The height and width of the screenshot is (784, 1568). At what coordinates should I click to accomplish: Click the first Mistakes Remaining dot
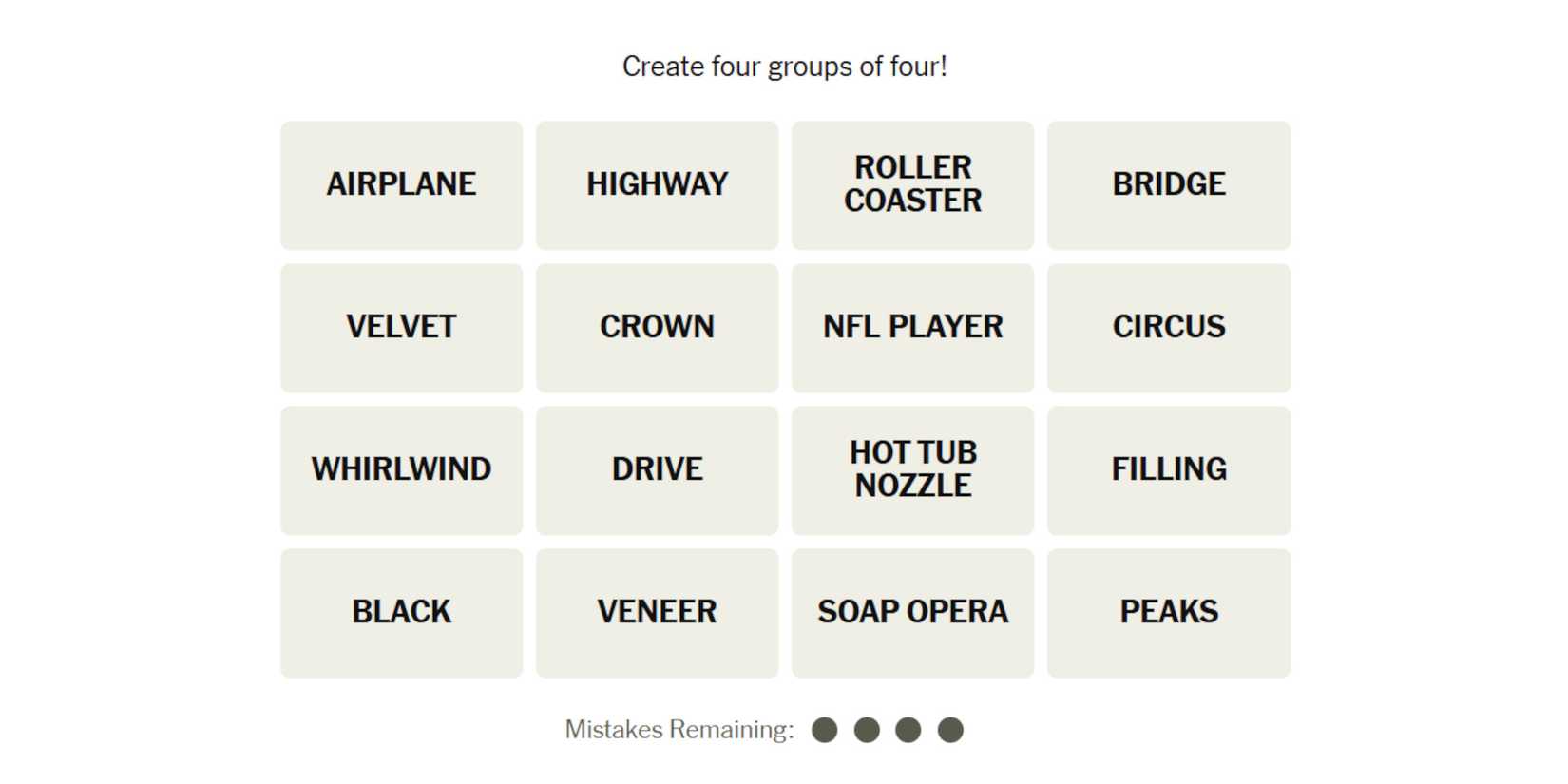(825, 730)
